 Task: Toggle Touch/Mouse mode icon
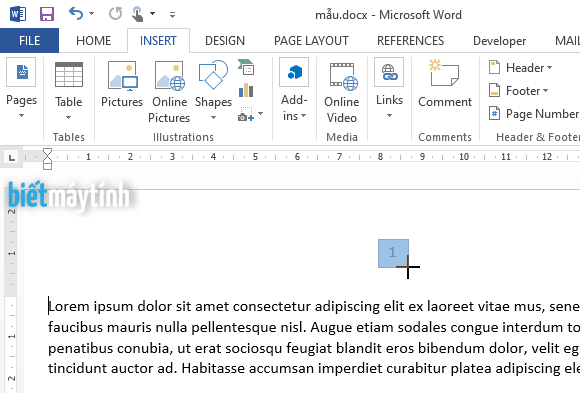138,14
